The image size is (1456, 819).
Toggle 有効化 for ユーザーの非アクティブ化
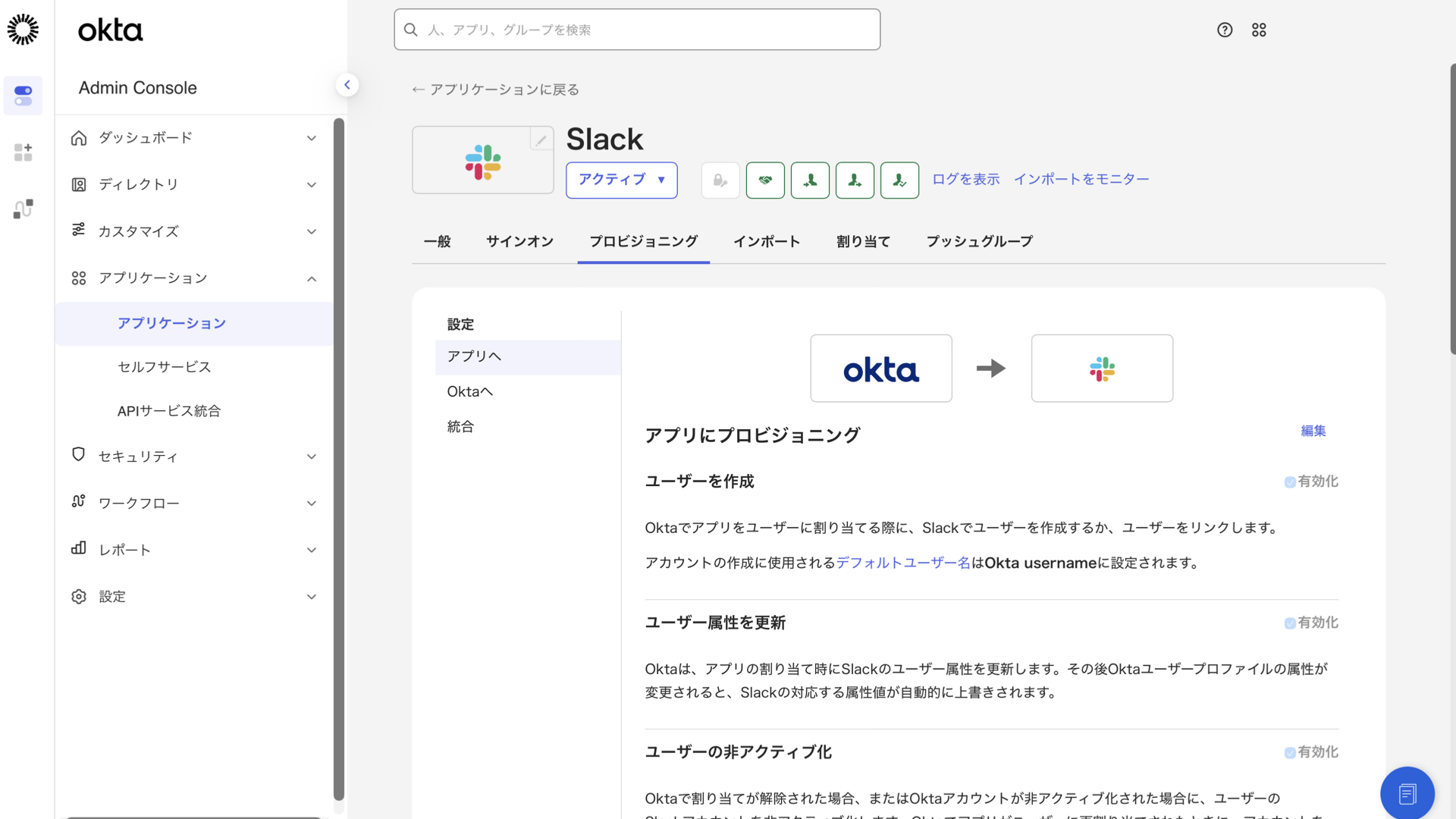coord(1288,752)
